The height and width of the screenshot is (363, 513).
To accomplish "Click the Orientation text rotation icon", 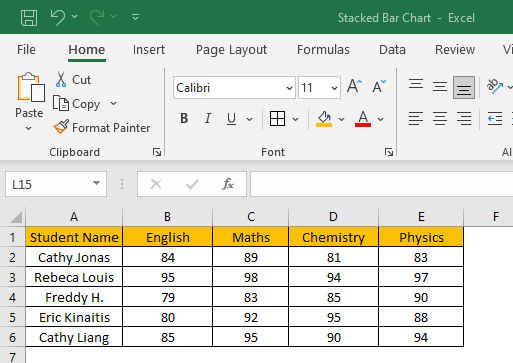I will coord(495,86).
